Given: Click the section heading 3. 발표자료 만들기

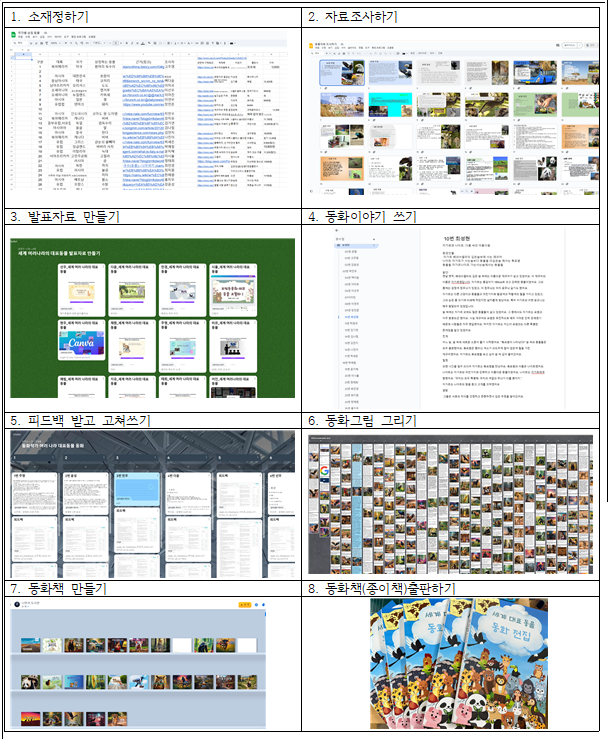Looking at the screenshot, I should pyautogui.click(x=65, y=217).
